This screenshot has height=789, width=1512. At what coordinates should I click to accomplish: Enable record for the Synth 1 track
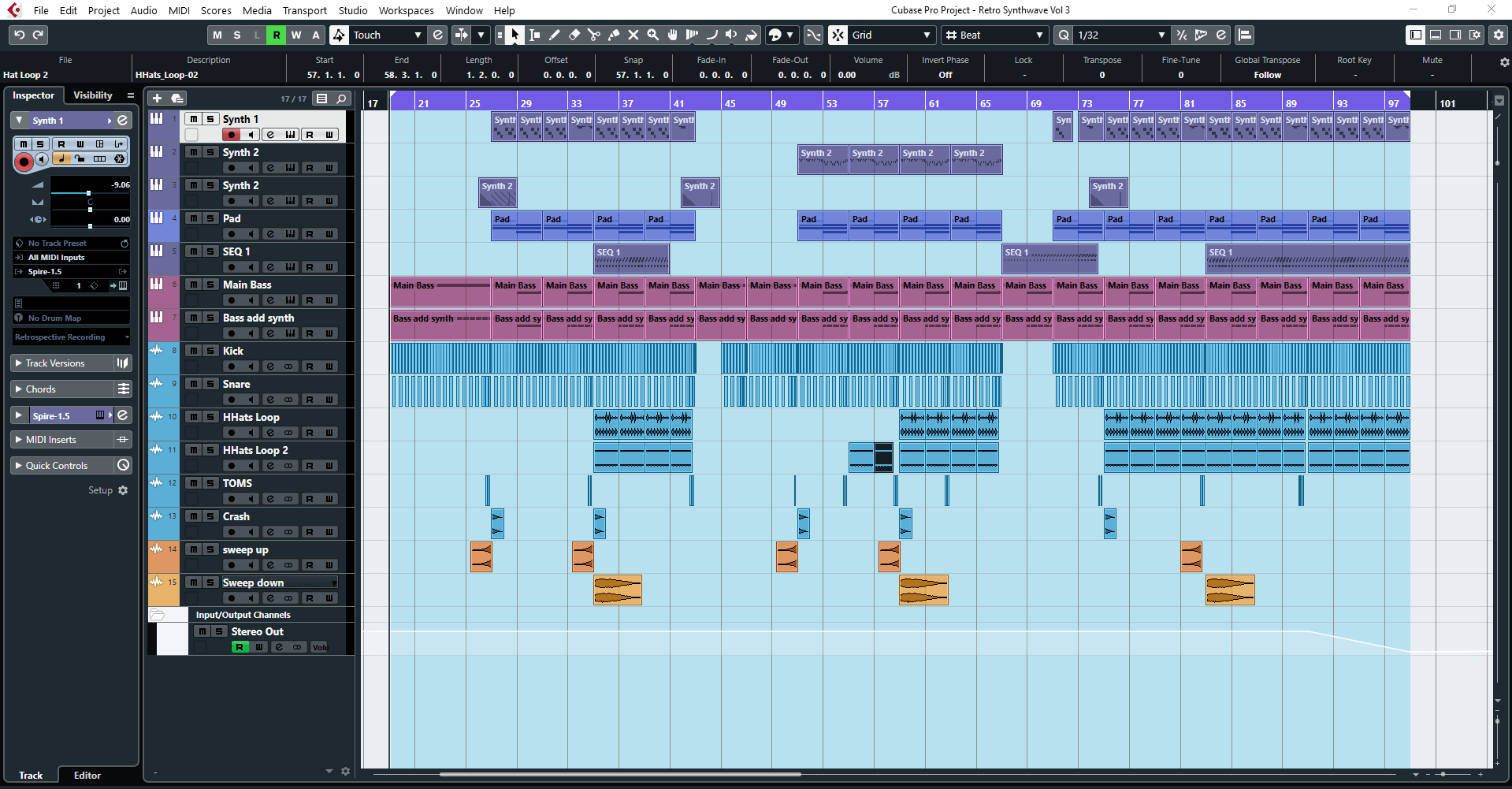pos(230,134)
